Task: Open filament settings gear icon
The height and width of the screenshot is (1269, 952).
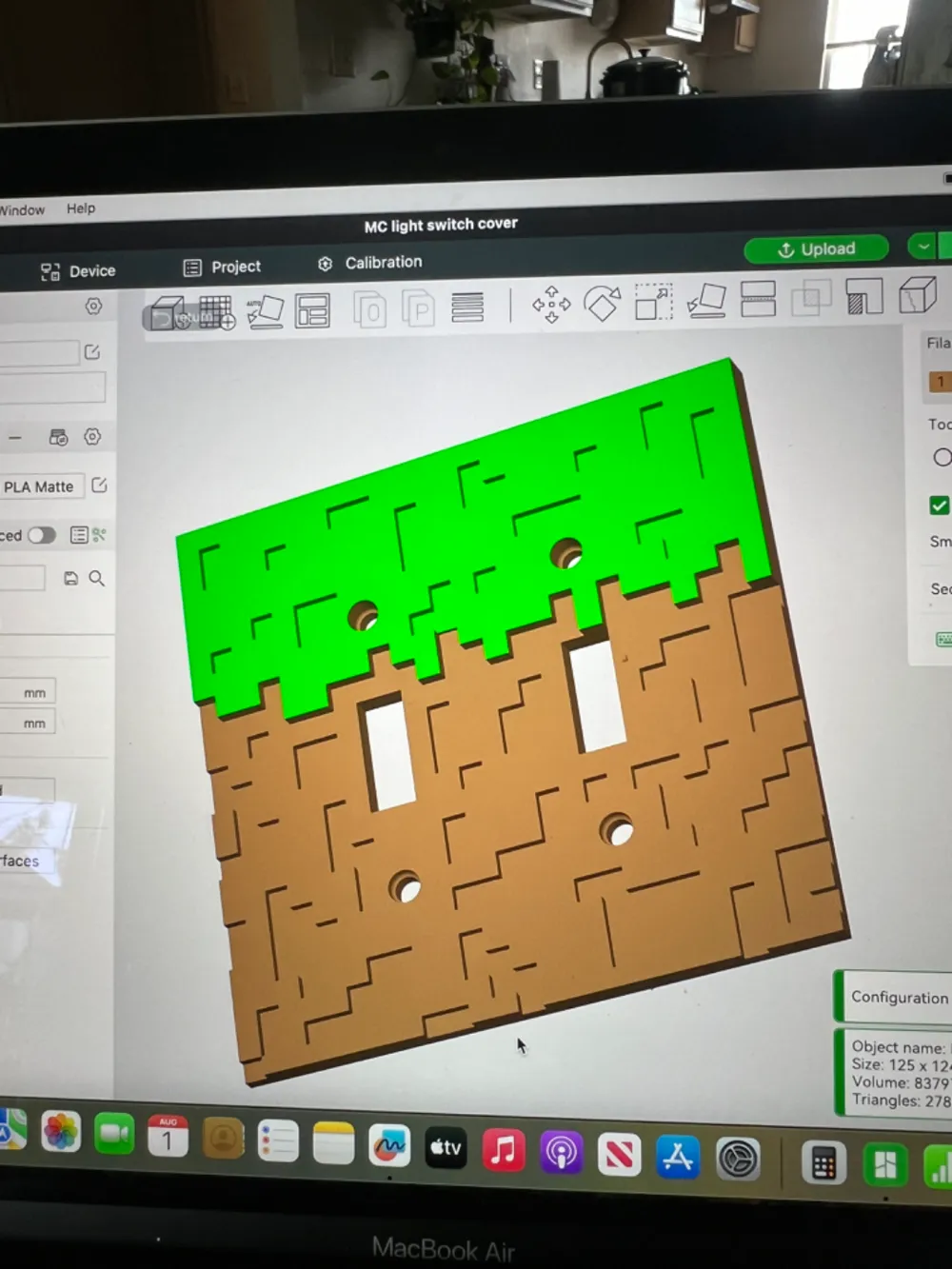Action: point(92,436)
